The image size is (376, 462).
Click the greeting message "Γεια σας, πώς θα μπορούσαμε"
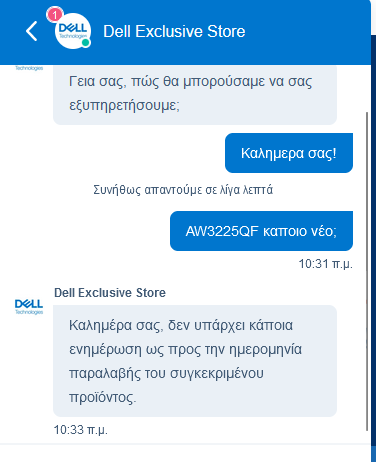pyautogui.click(x=195, y=95)
